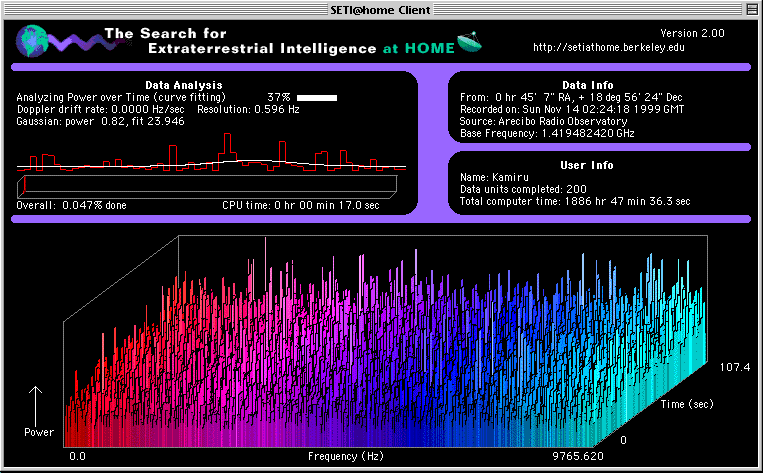
Task: Click the 'Data Info' heading
Action: point(588,85)
